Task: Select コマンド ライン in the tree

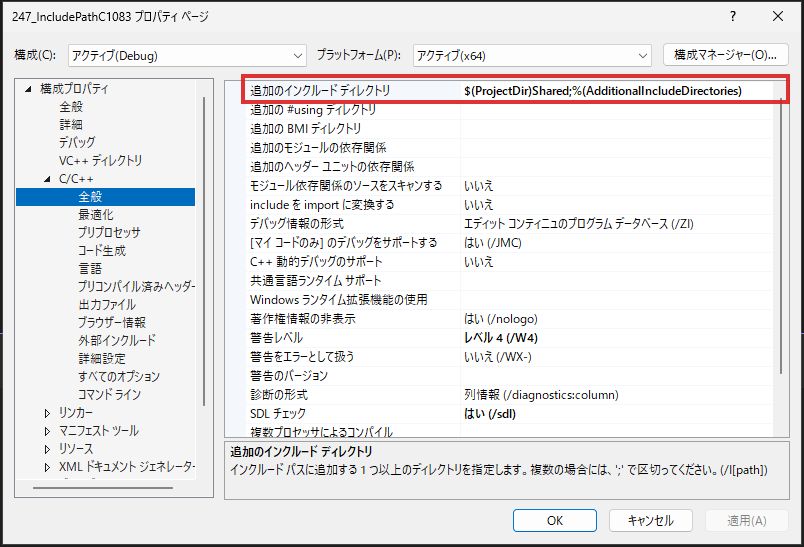Action: coord(109,394)
